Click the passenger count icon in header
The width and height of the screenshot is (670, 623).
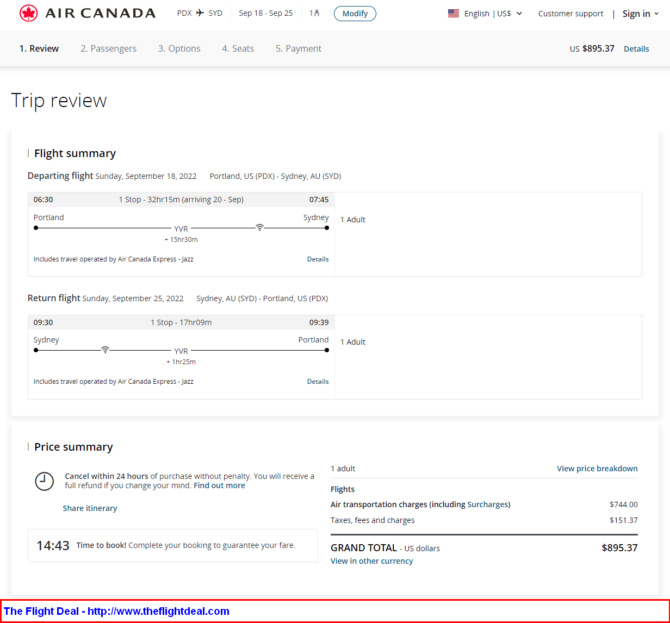click(314, 13)
